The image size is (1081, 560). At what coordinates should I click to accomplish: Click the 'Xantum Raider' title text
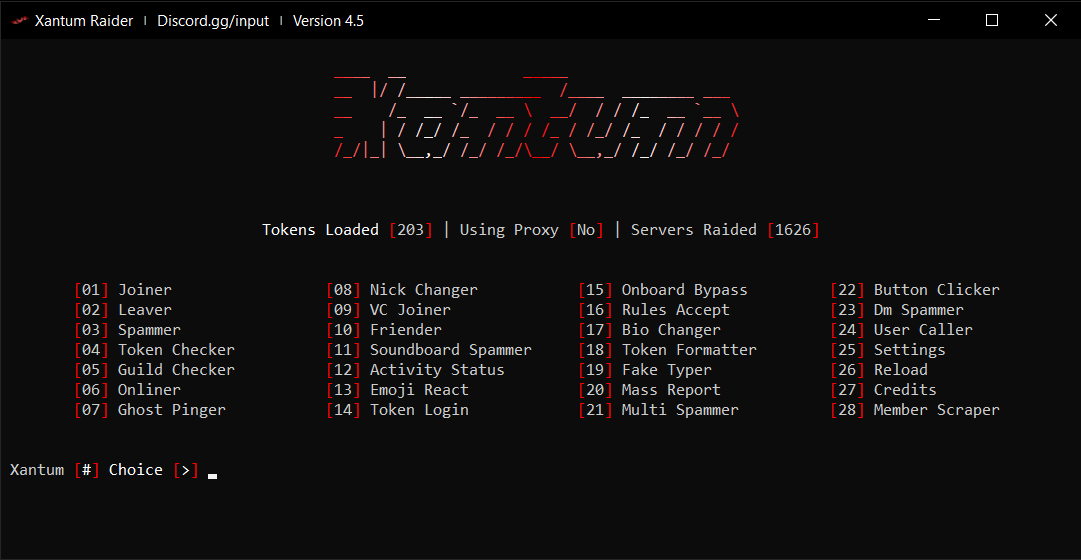coord(83,21)
